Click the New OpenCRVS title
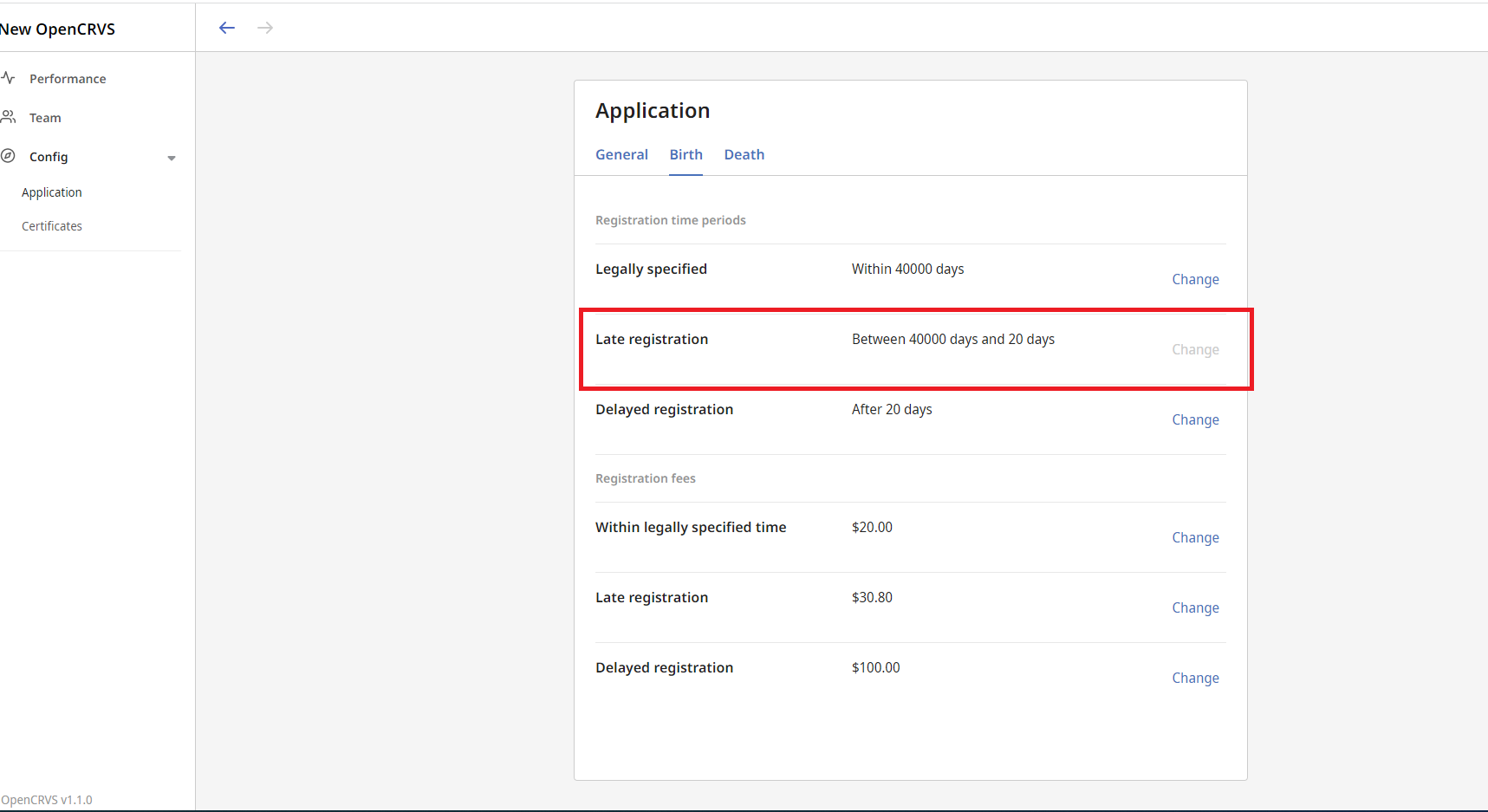 [x=57, y=28]
